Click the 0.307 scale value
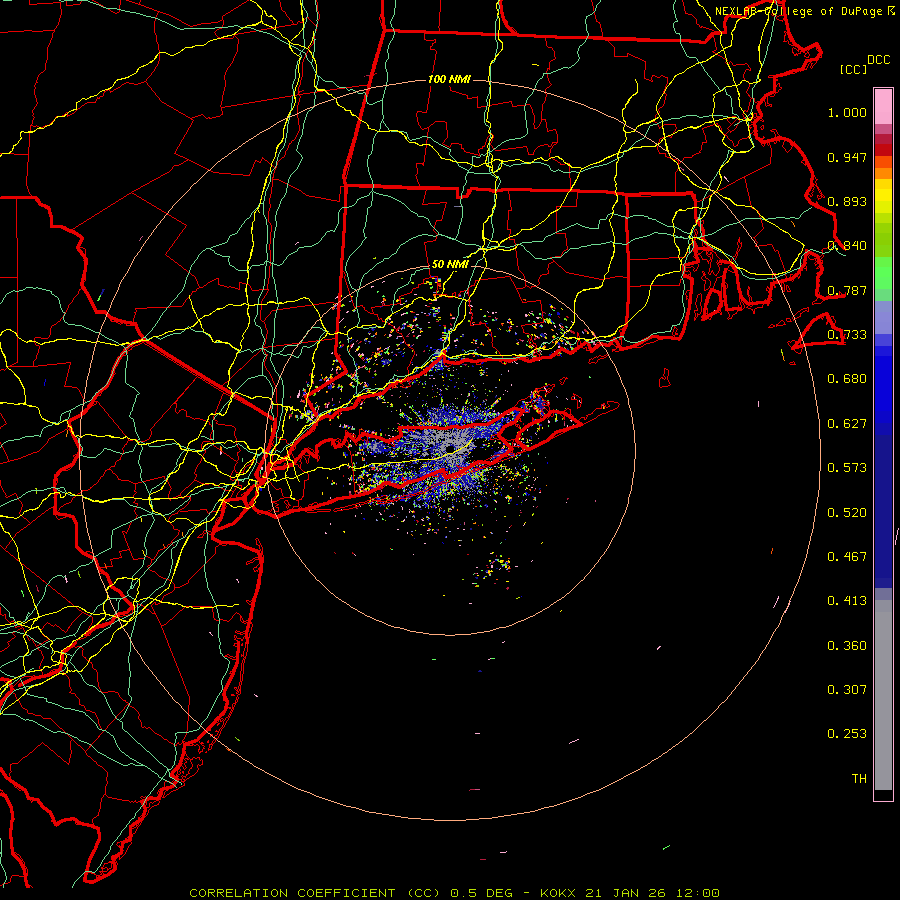Screen dimensions: 900x900 click(x=847, y=690)
